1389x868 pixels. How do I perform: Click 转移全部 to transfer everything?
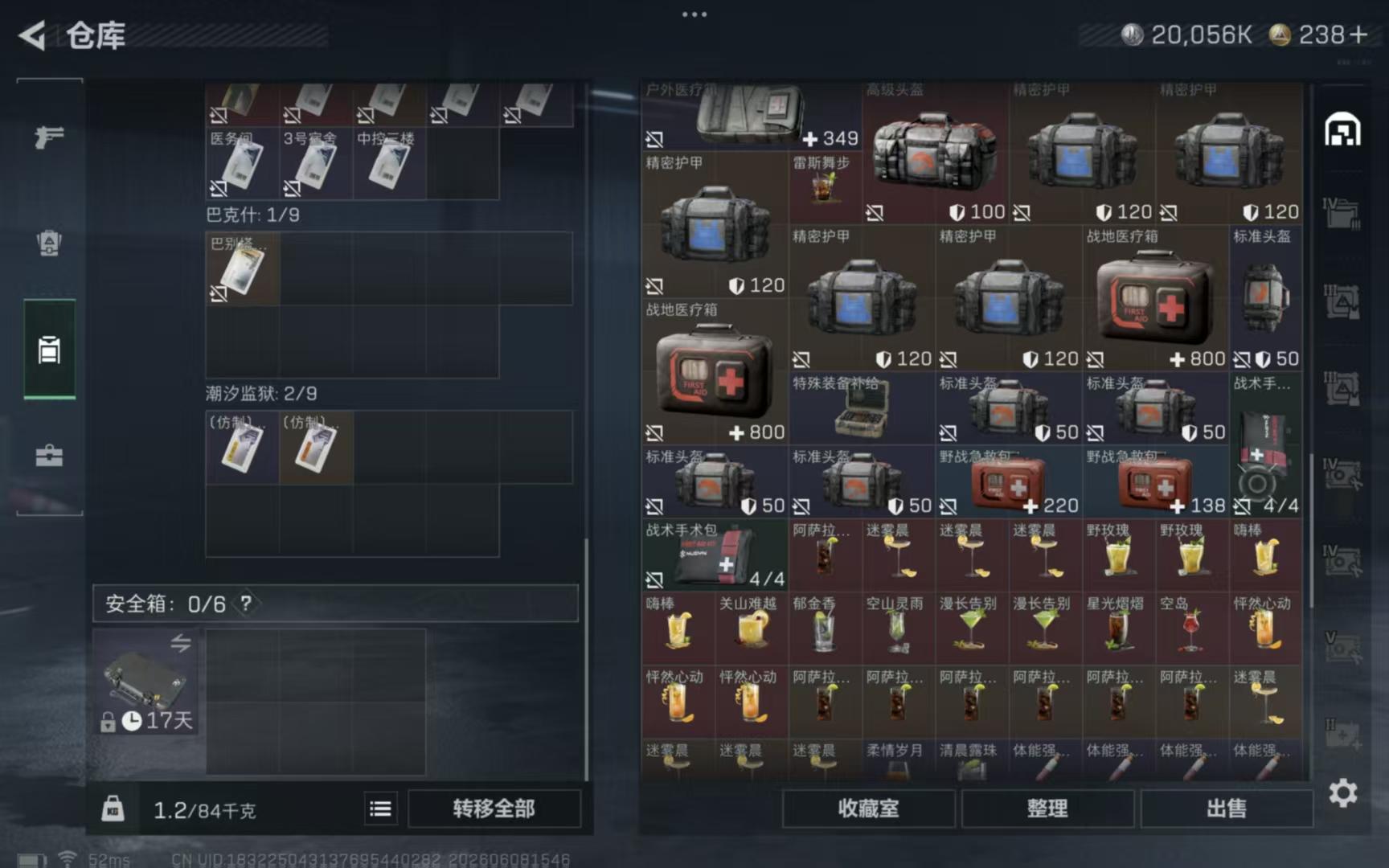(x=494, y=809)
